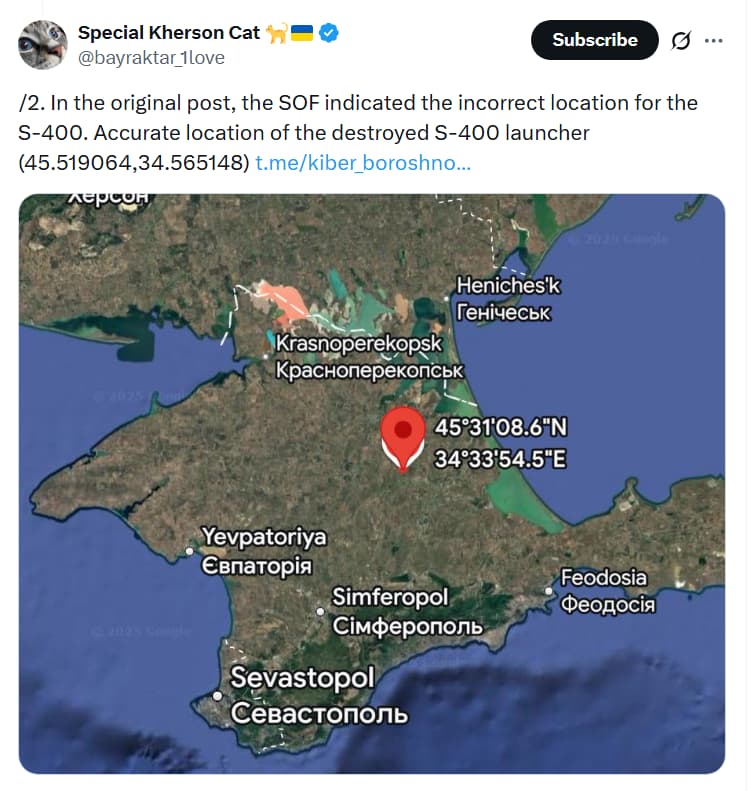Click the tweet text about the S-400
This screenshot has height=791, width=753.
[x=358, y=117]
